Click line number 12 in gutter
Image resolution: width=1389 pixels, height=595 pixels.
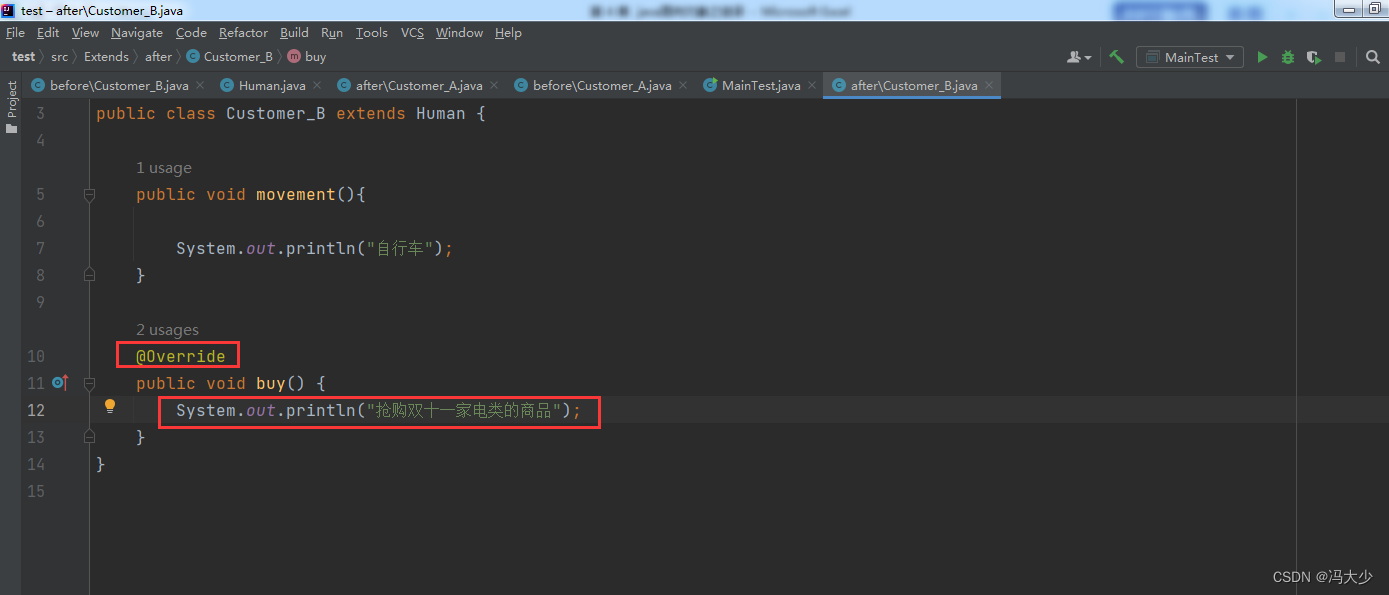click(36, 410)
